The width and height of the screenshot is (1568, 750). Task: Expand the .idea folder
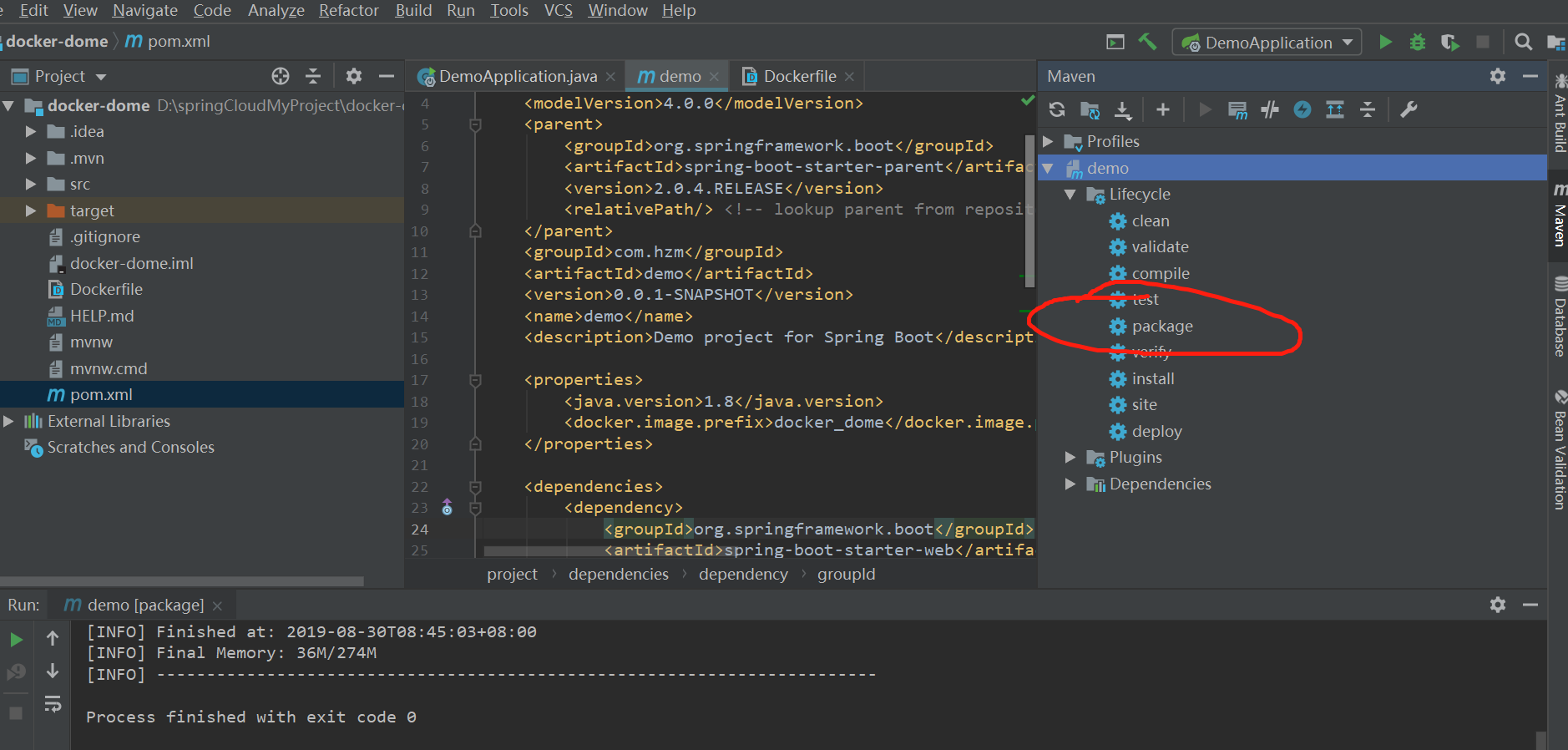(31, 131)
